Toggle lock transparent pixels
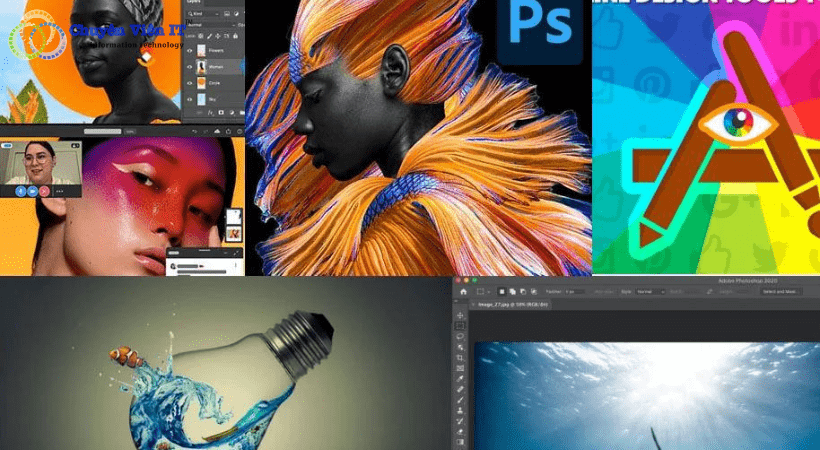Viewport: 820px width, 450px height. click(201, 36)
